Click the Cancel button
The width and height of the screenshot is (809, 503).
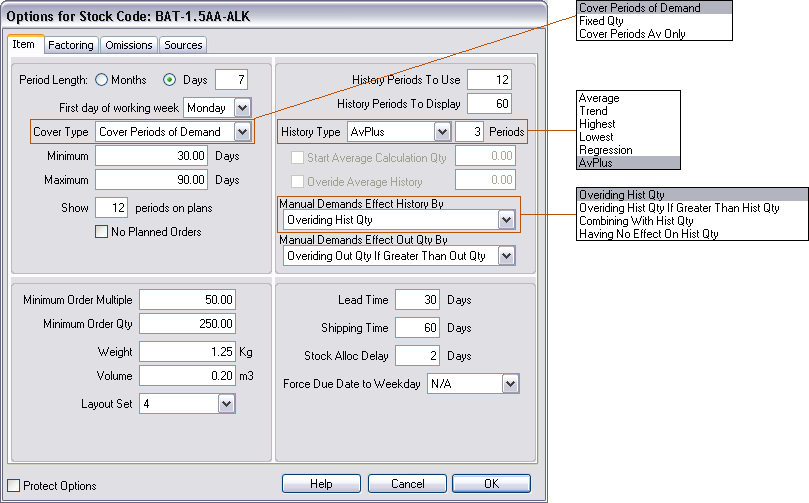pos(407,483)
